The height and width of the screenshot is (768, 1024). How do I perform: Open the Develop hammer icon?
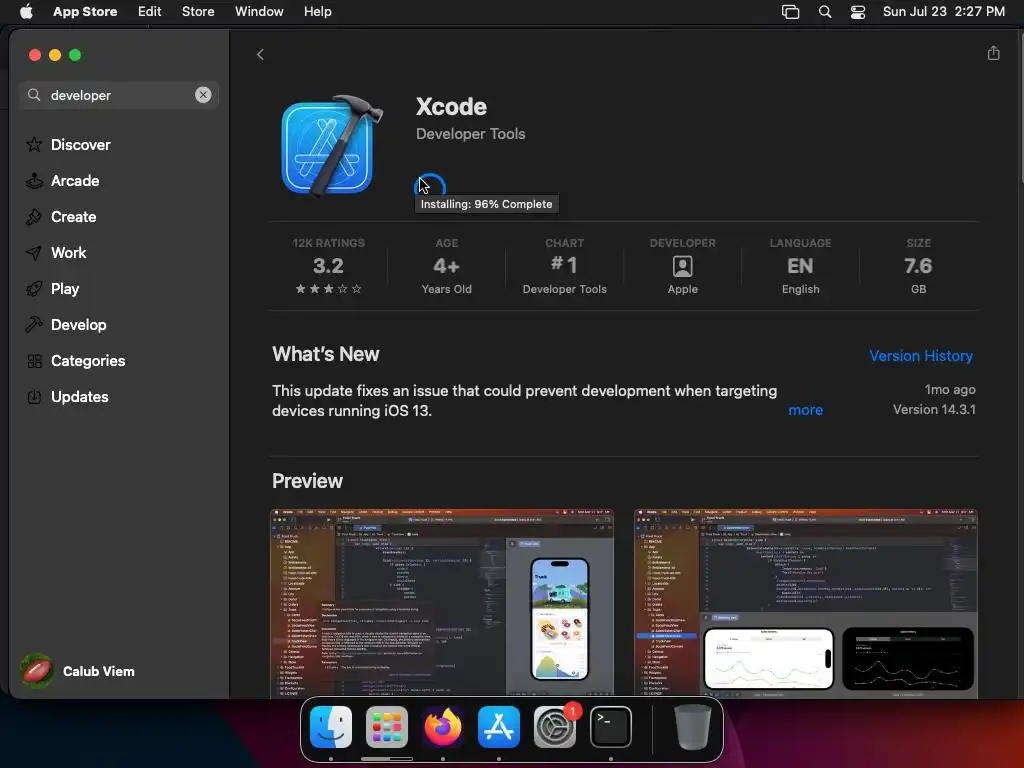pyautogui.click(x=34, y=325)
